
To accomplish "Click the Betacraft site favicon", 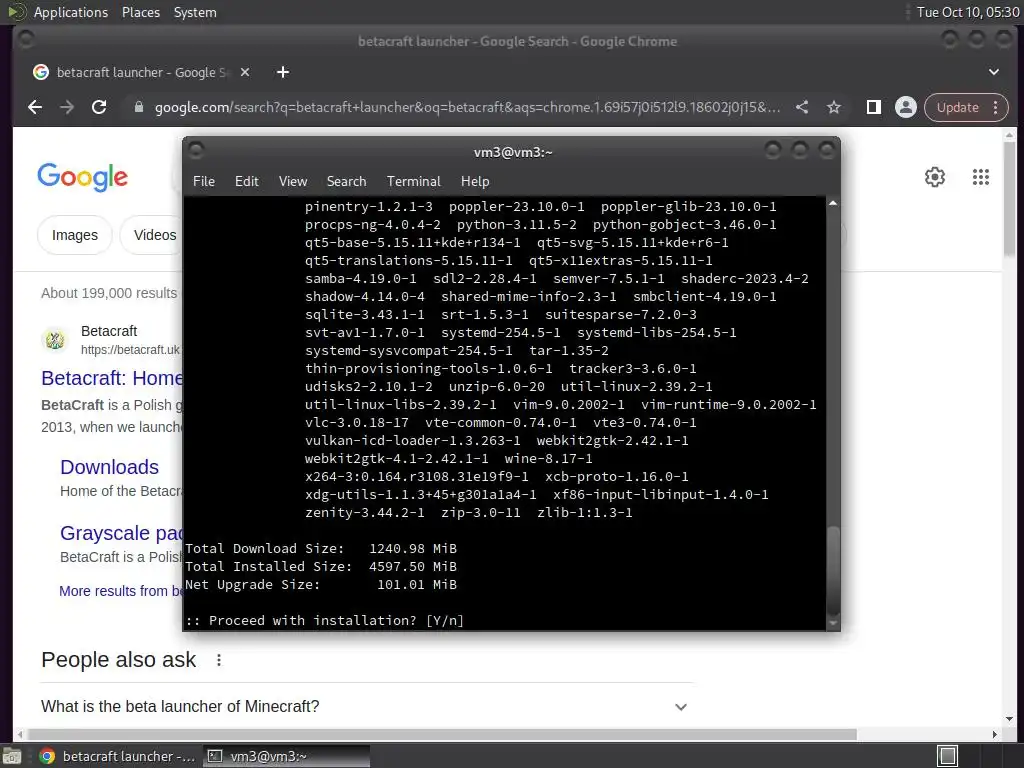I will [55, 340].
